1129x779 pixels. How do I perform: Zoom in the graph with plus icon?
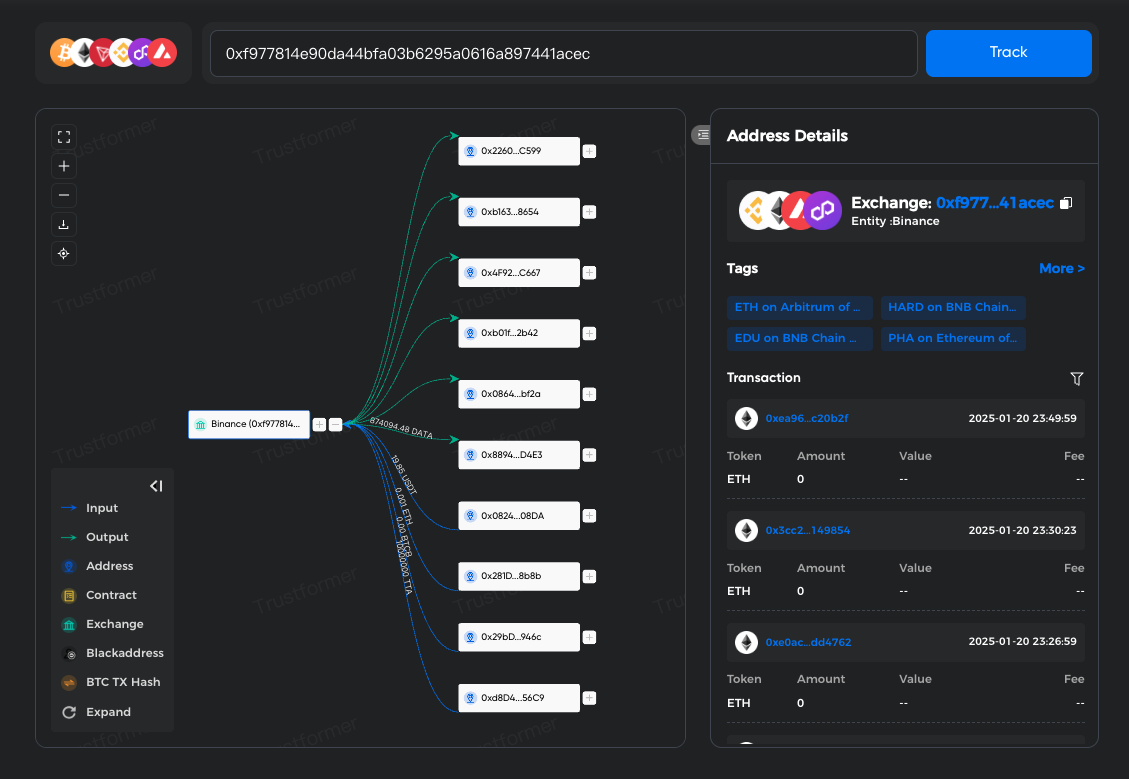tap(64, 166)
